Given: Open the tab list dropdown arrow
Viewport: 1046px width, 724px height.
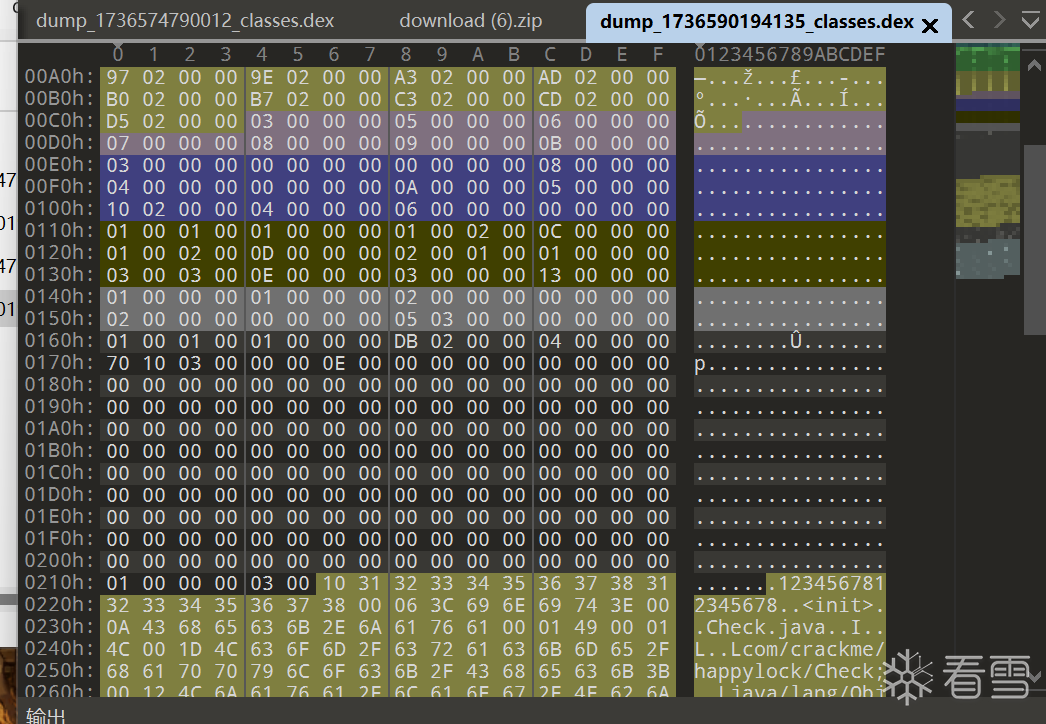Looking at the screenshot, I should tap(1030, 20).
